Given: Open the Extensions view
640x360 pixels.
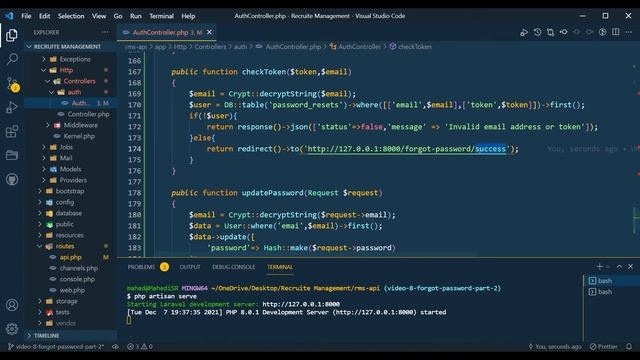Looking at the screenshot, I should (12, 131).
